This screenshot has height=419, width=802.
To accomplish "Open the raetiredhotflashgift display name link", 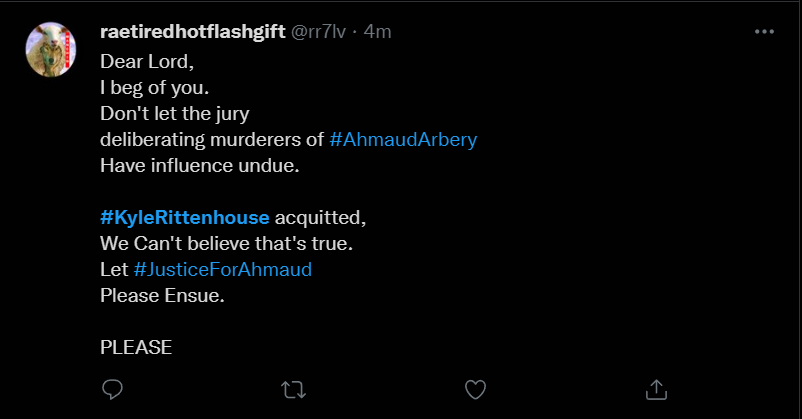I will pos(193,32).
